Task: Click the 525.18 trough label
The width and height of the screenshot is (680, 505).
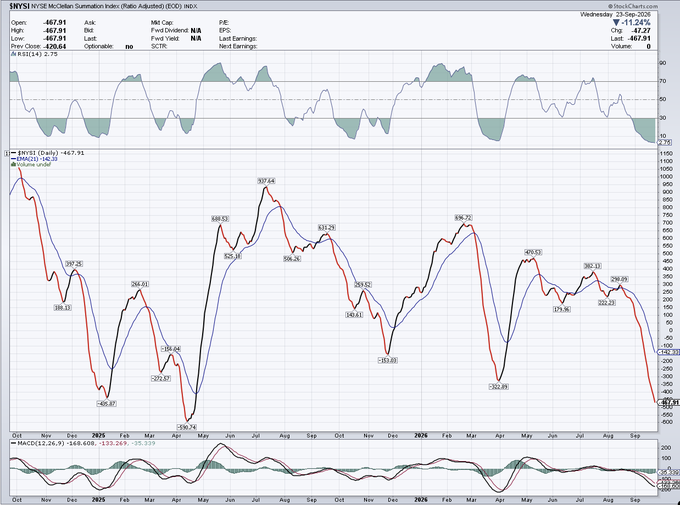Action: (x=232, y=256)
